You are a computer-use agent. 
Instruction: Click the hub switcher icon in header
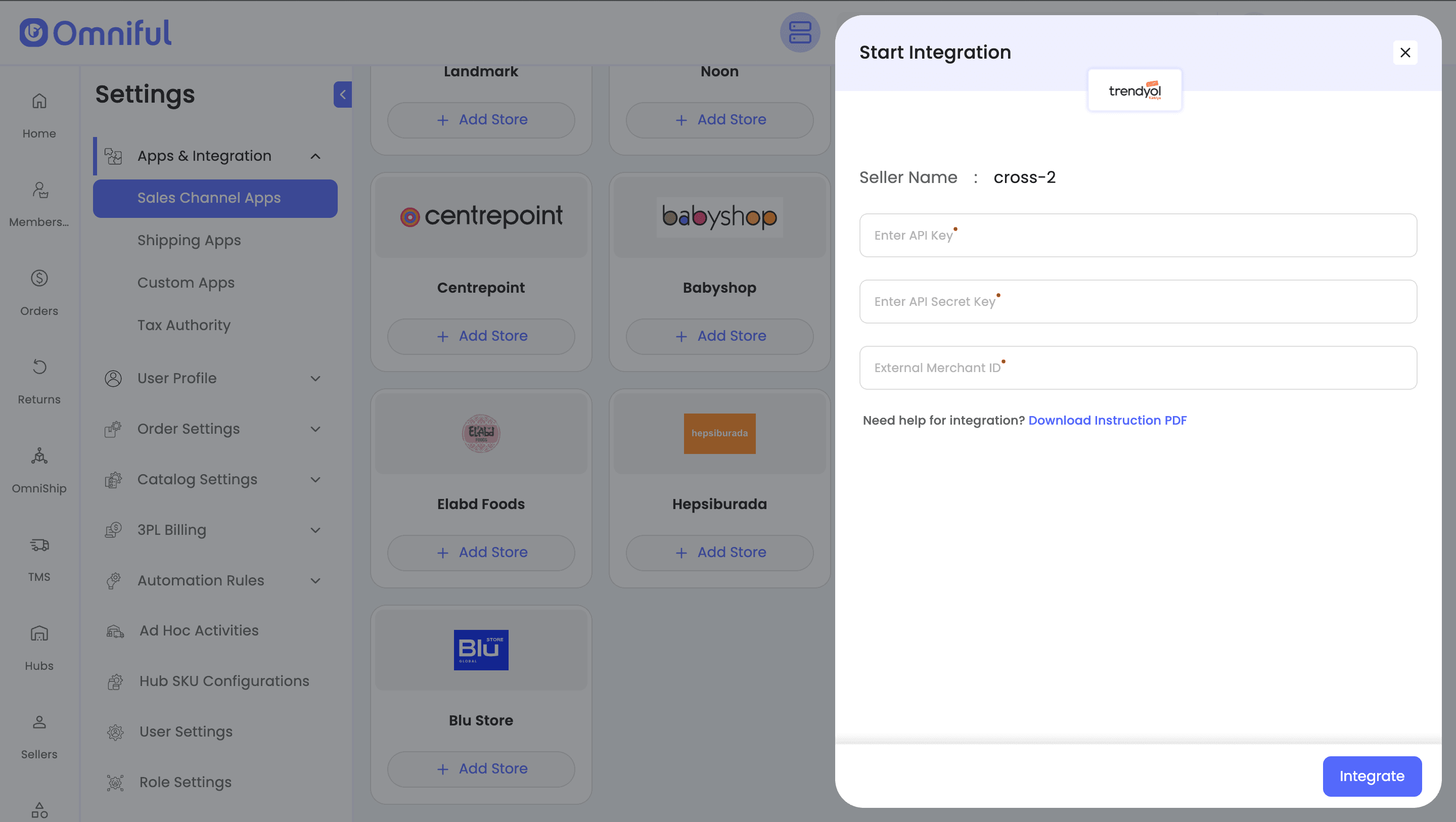800,33
